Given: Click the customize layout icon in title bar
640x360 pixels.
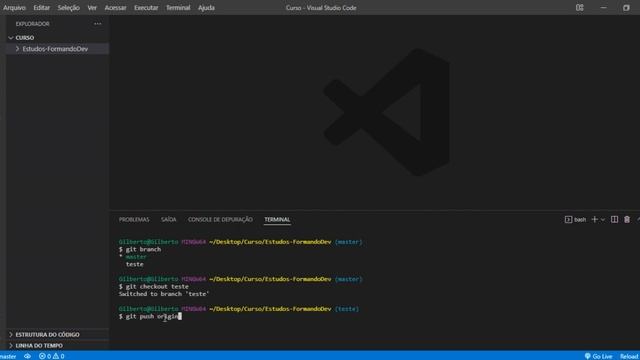Looking at the screenshot, I should click(x=580, y=8).
